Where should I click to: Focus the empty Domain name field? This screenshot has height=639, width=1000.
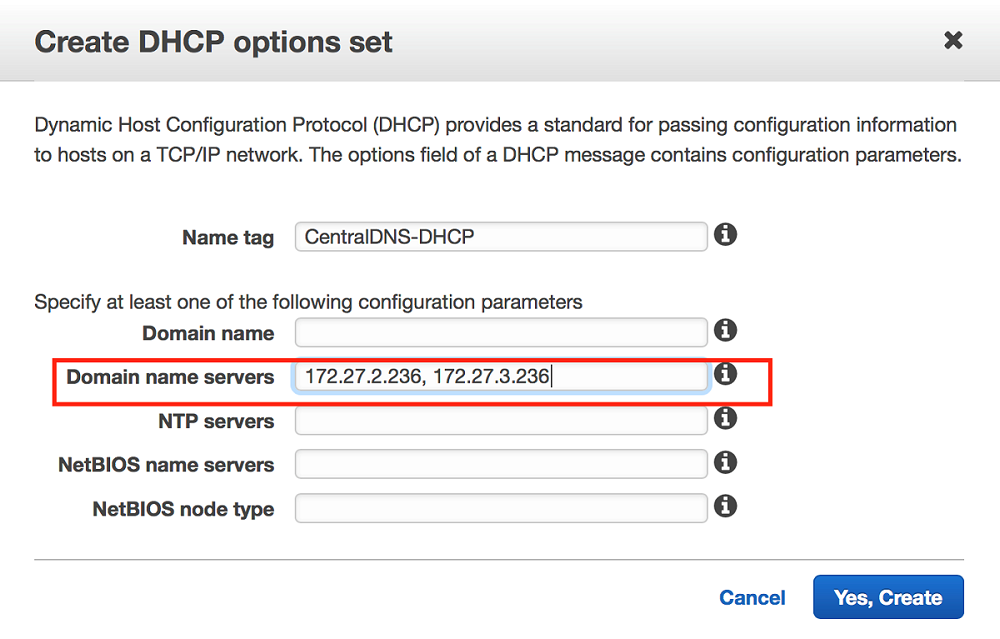tap(500, 331)
